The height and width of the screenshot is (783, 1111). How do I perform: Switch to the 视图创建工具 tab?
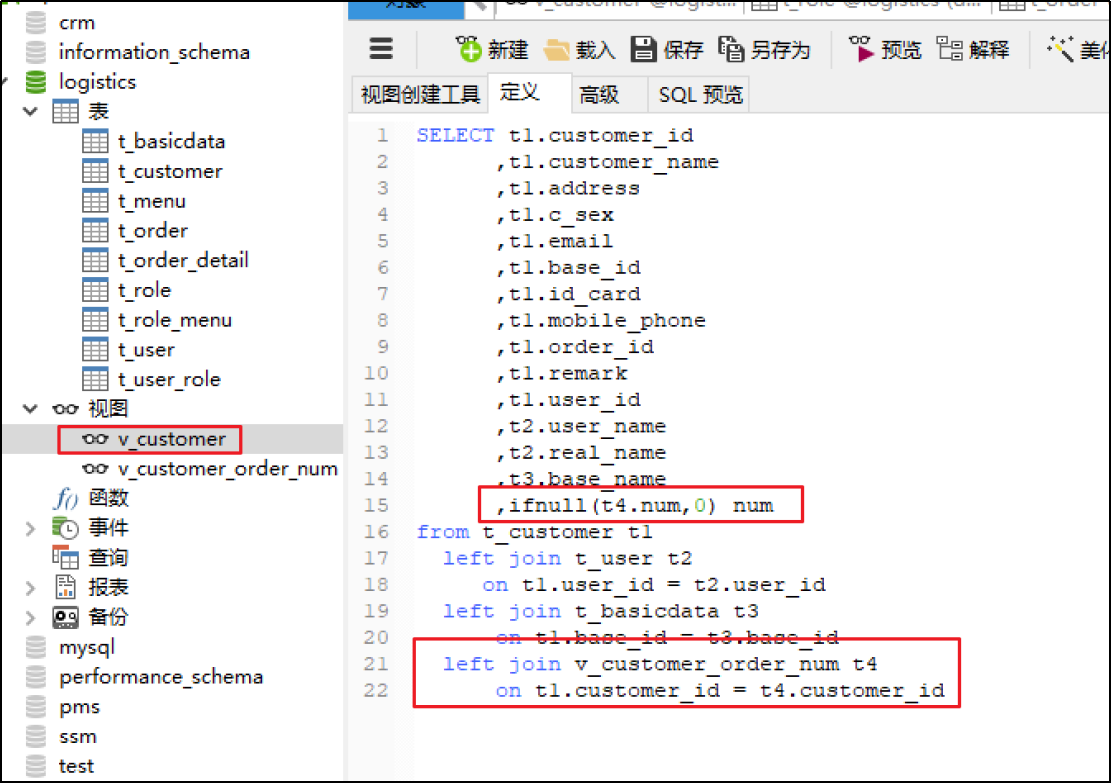[420, 94]
